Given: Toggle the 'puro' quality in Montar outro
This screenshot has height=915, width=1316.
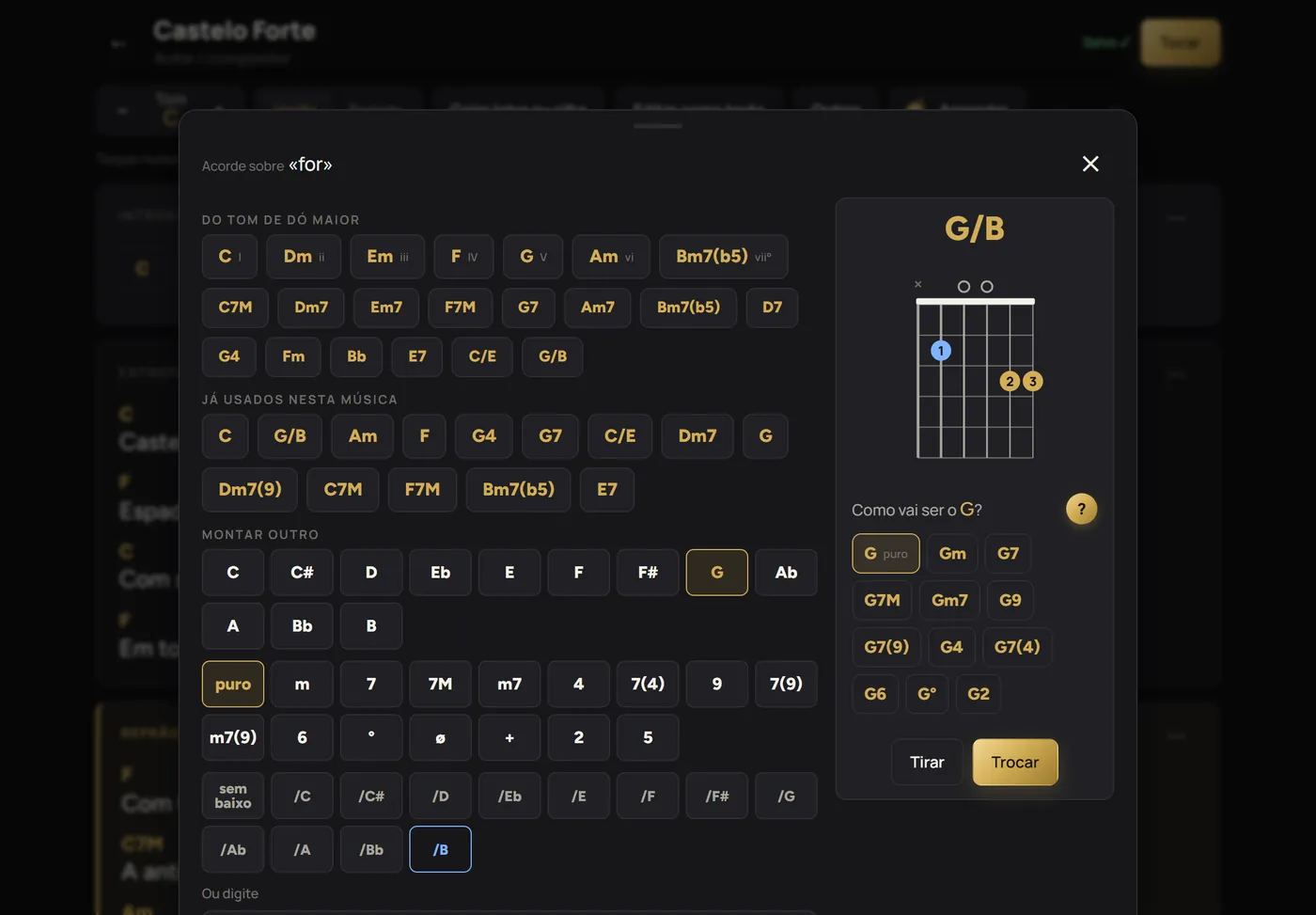Looking at the screenshot, I should click(233, 685).
